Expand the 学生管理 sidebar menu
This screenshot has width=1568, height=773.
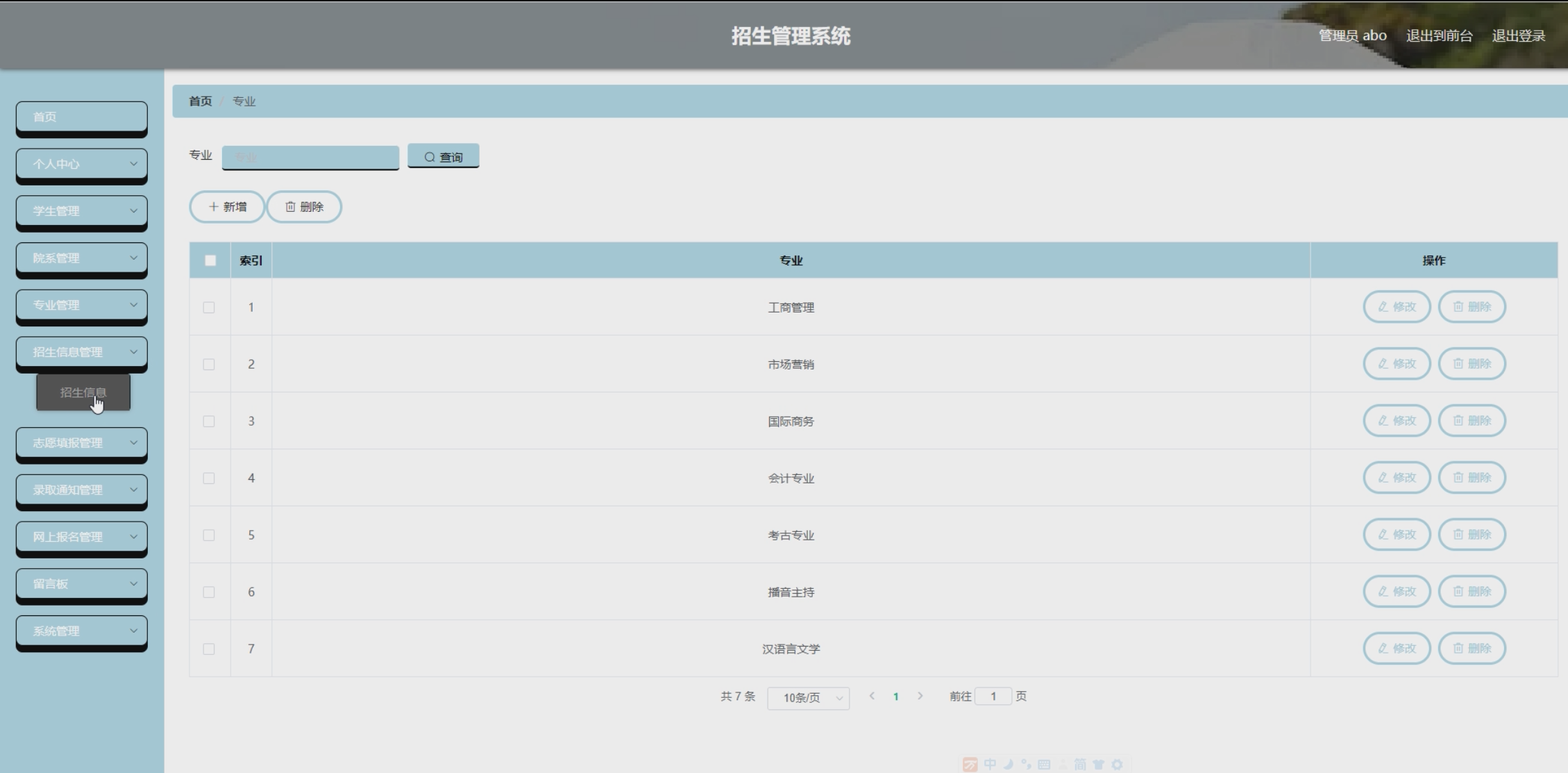(81, 211)
